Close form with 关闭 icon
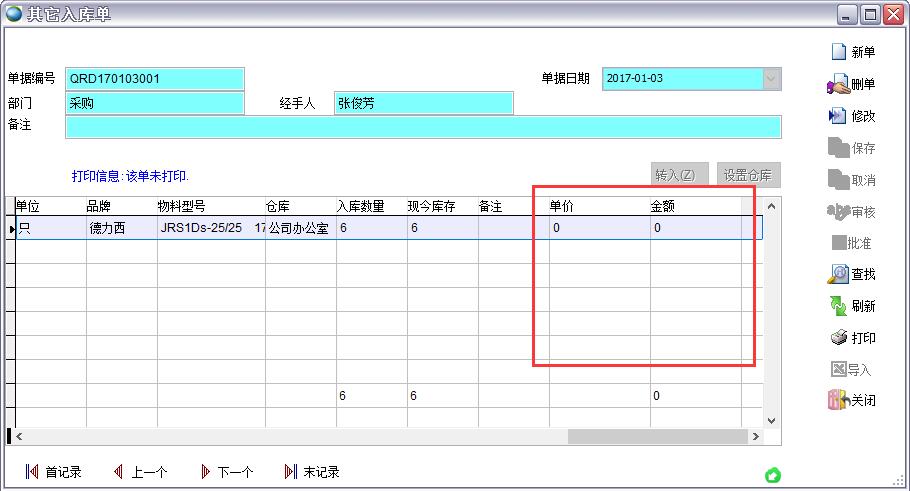 point(838,400)
